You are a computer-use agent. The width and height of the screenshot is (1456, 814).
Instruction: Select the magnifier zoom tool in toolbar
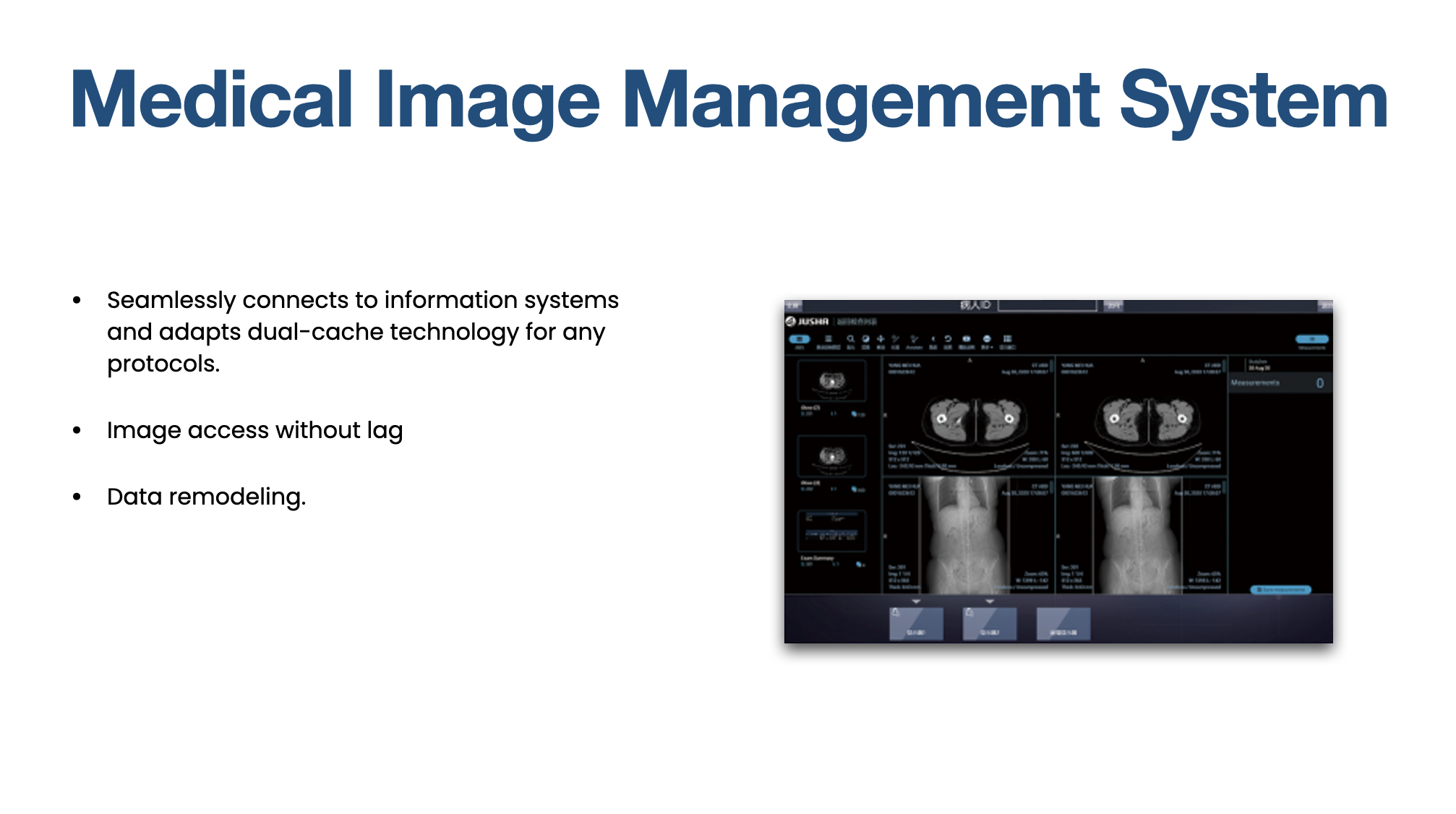click(851, 339)
